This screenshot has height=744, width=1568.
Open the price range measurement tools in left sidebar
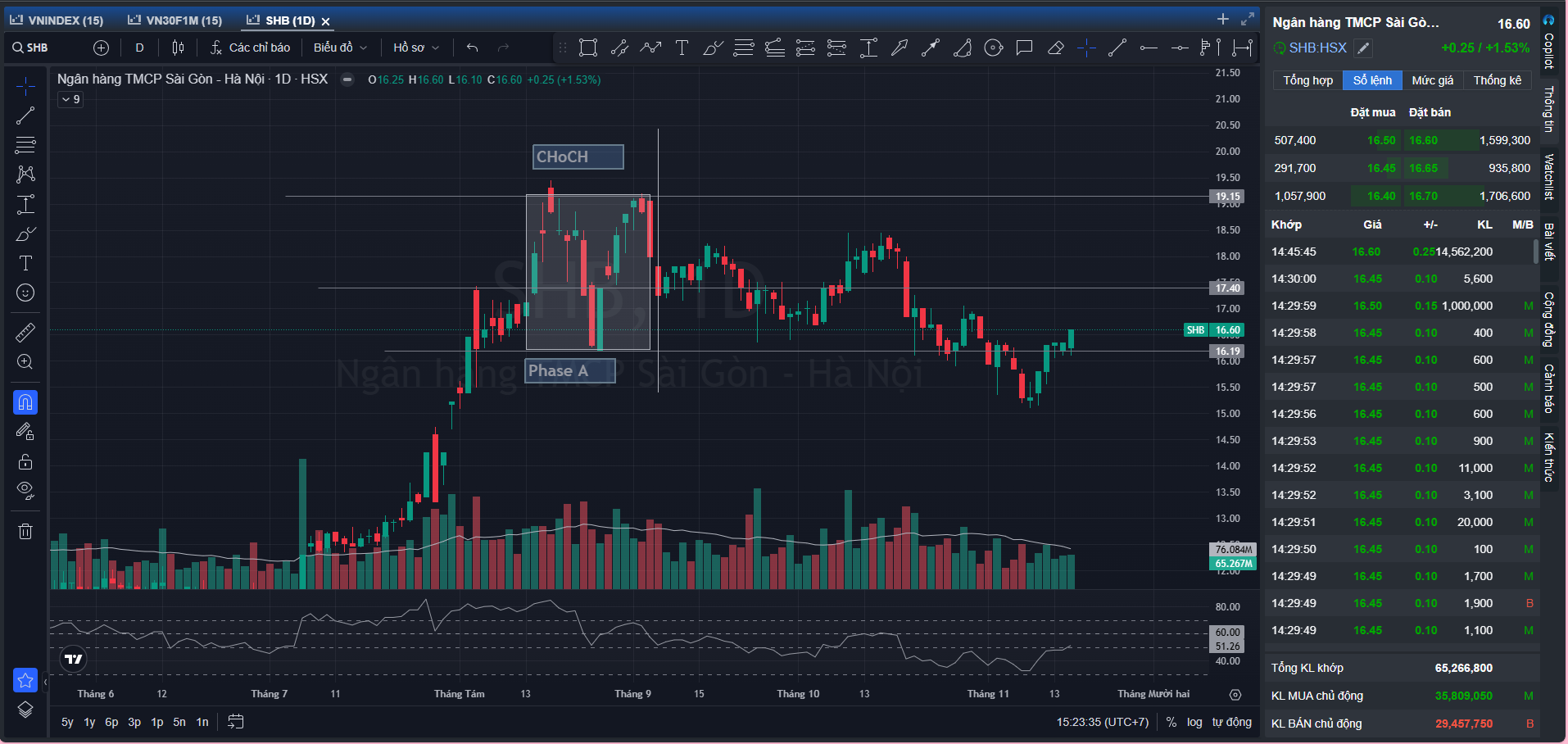coord(25,204)
